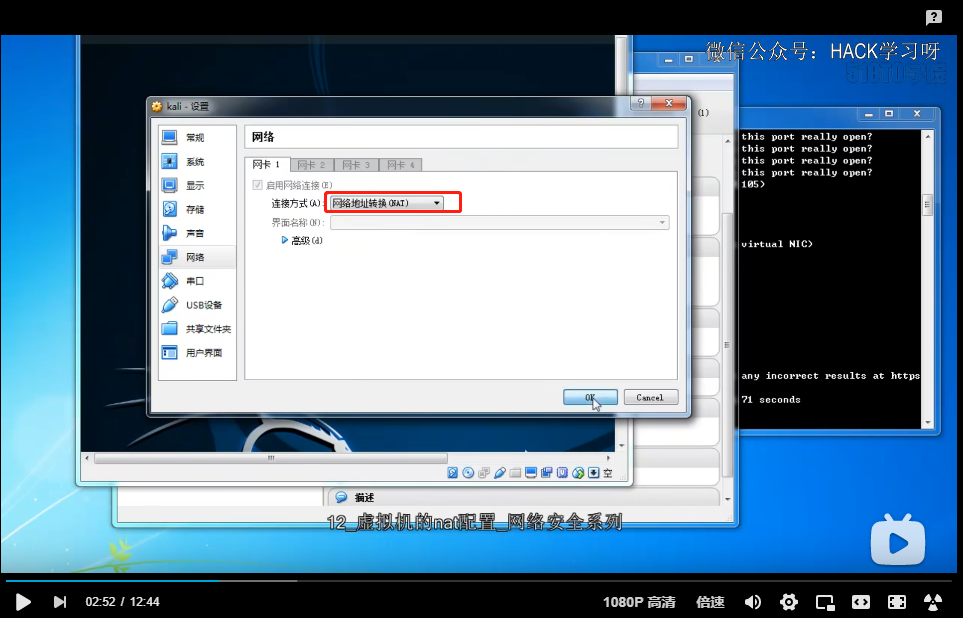Screen dimensions: 963x618
Task: Select the 网络 settings category
Action: 197,257
